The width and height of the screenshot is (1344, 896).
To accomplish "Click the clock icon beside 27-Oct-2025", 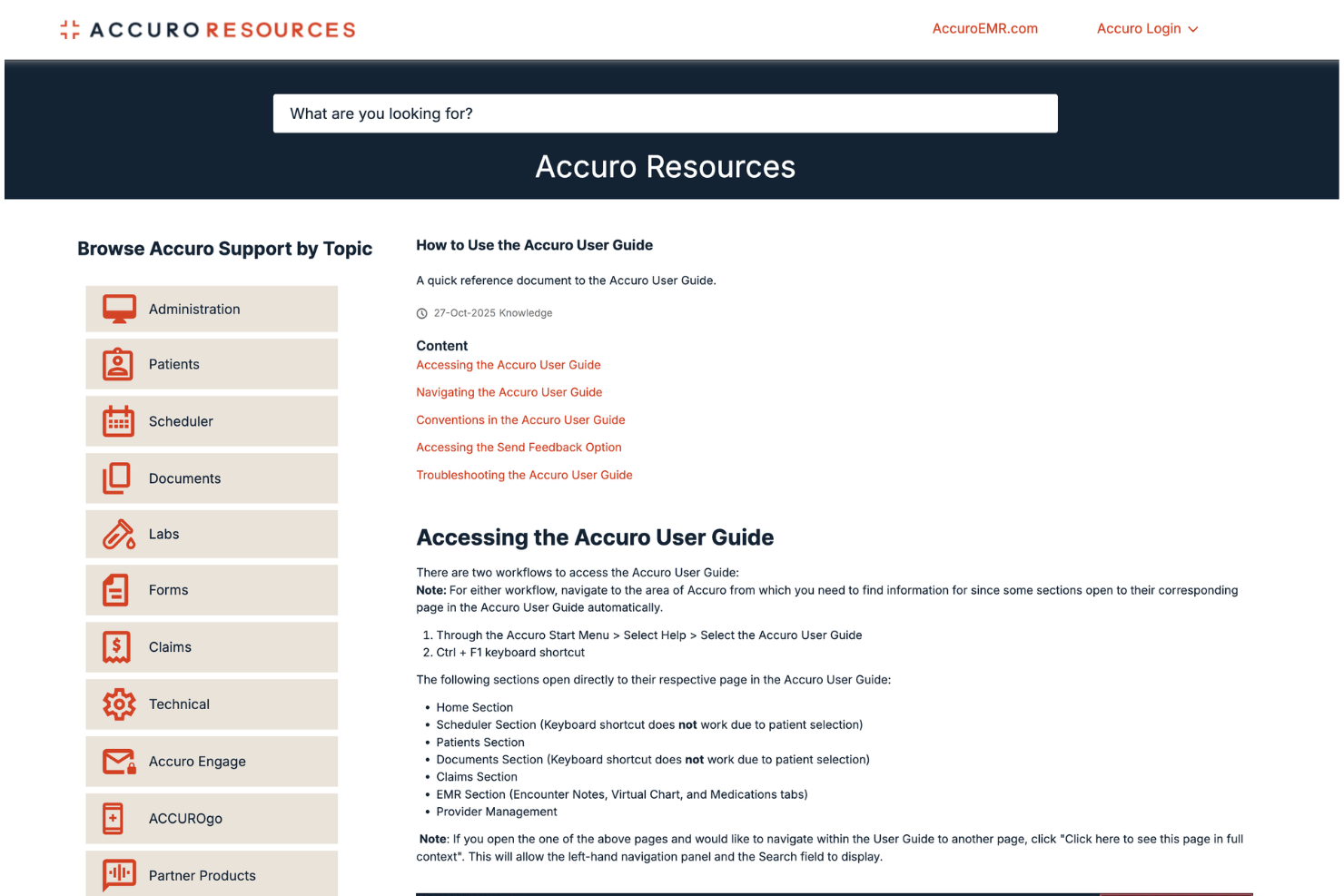I will (421, 313).
